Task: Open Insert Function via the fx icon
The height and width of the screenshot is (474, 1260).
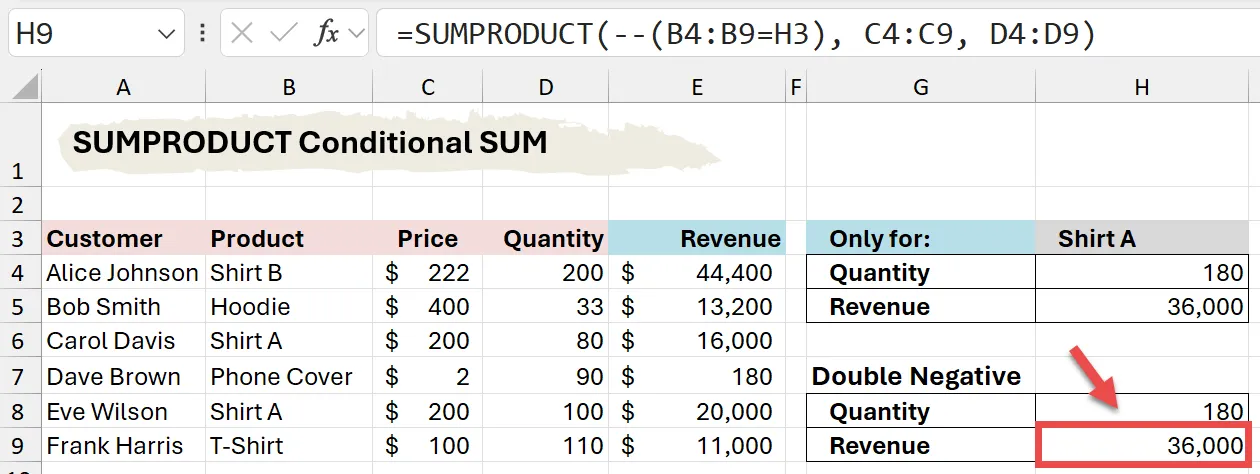Action: point(326,34)
